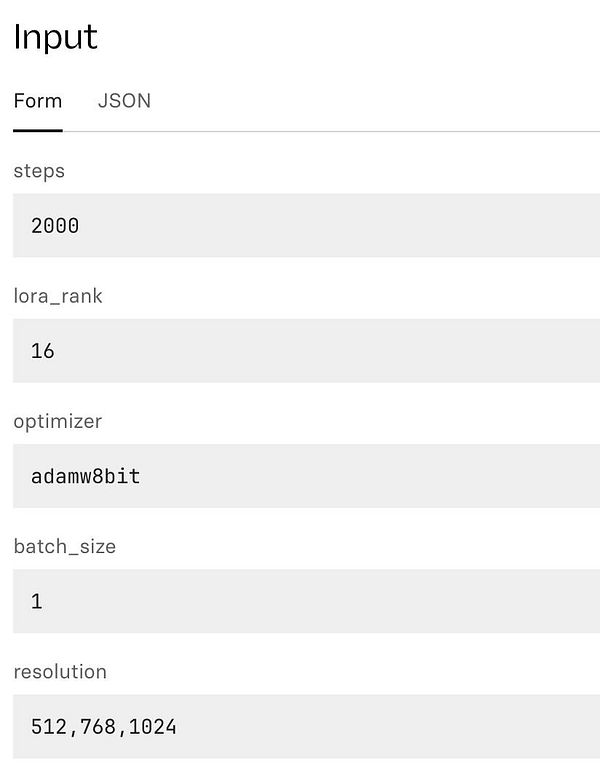
Task: Click the adamw8bit value text
Action: click(x=86, y=476)
